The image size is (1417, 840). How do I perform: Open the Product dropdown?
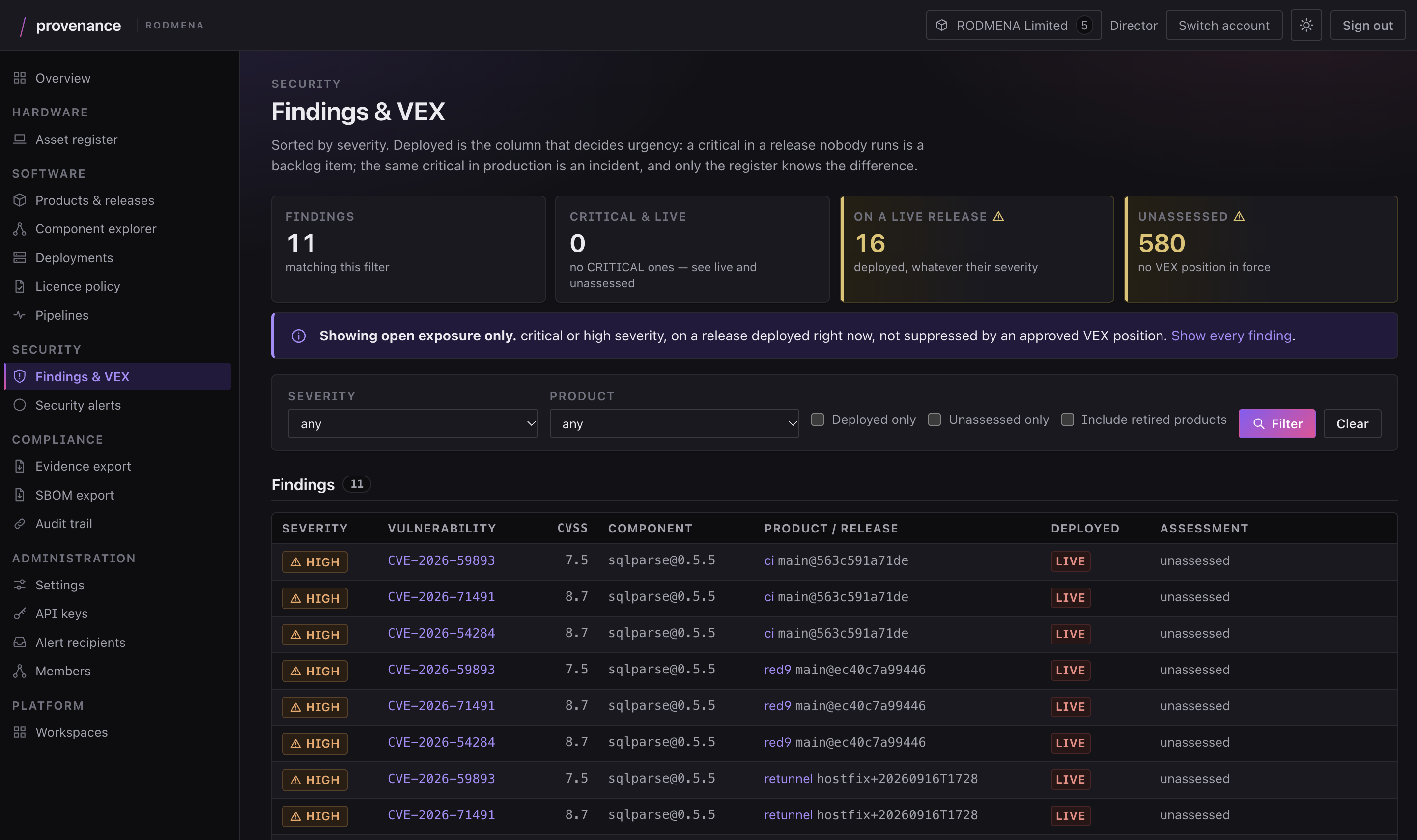point(674,423)
